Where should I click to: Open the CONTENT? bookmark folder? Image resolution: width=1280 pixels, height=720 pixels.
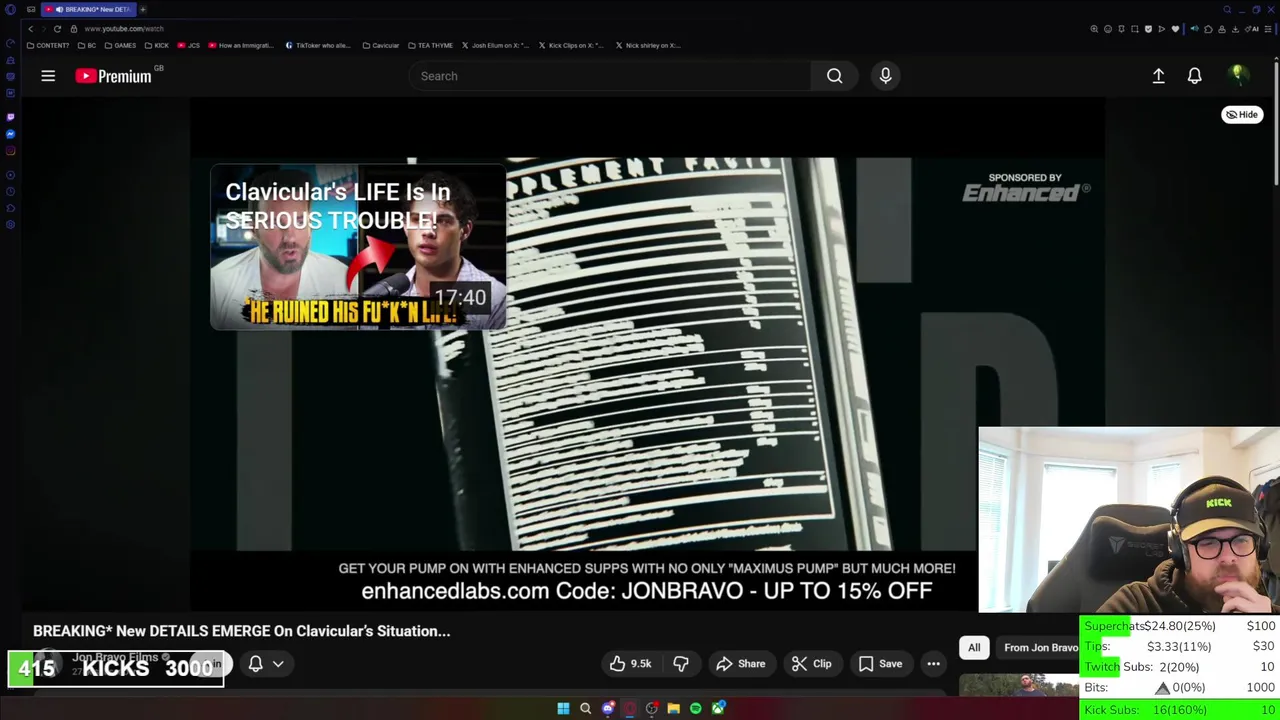tap(48, 45)
